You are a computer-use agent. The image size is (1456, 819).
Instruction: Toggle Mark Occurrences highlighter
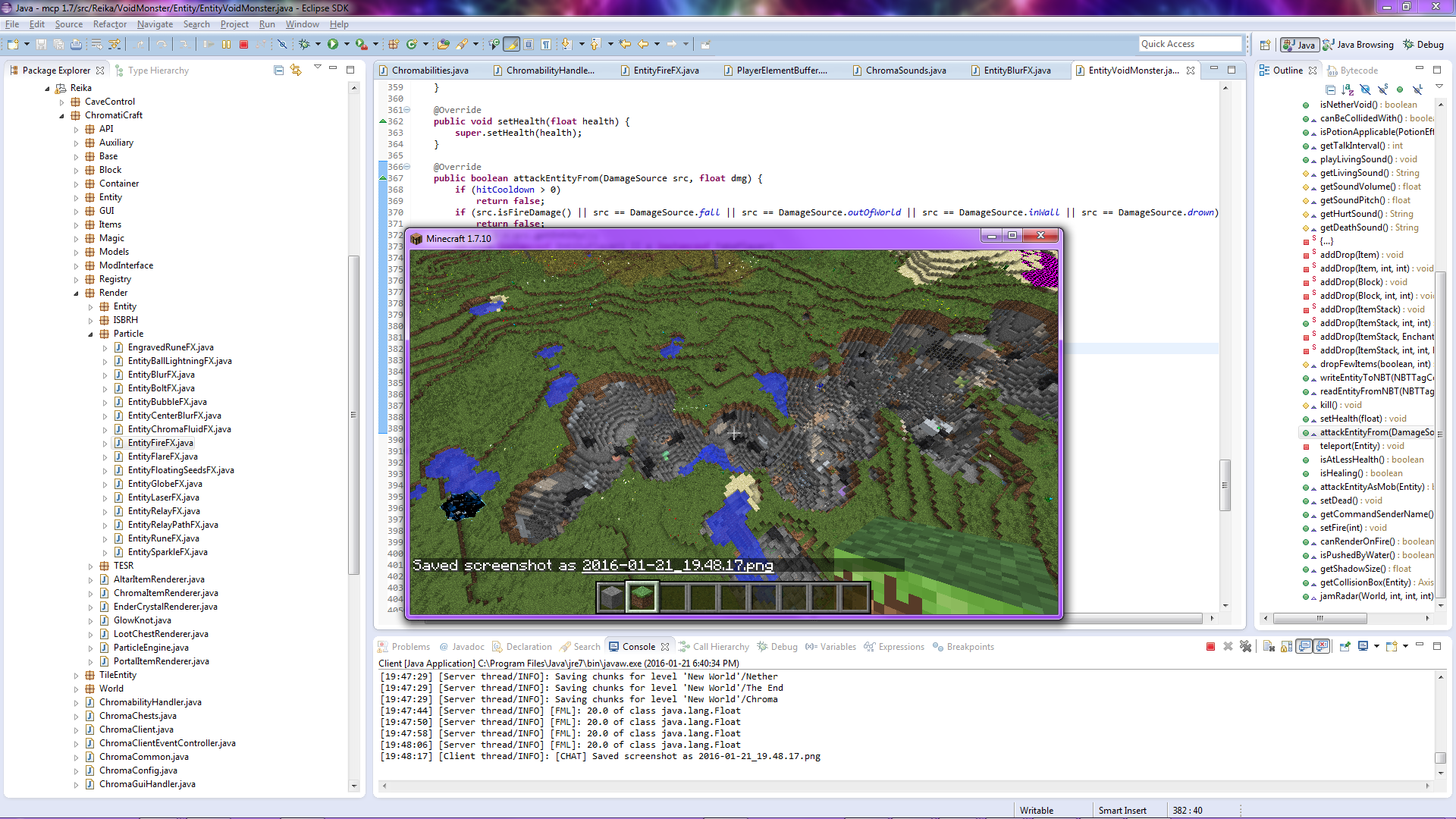click(x=512, y=44)
